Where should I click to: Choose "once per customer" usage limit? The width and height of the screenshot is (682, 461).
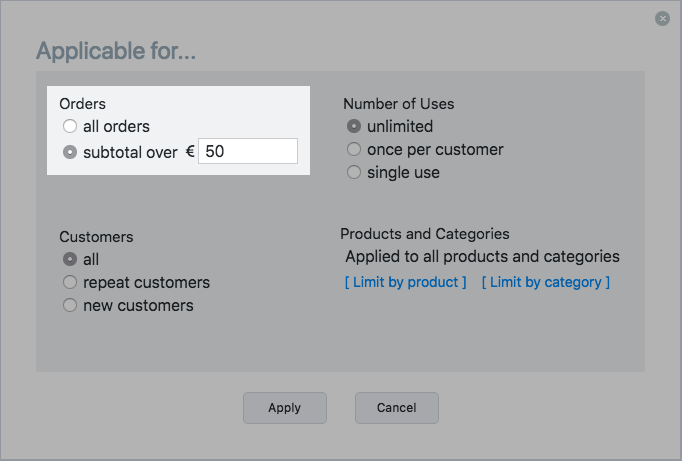[354, 150]
